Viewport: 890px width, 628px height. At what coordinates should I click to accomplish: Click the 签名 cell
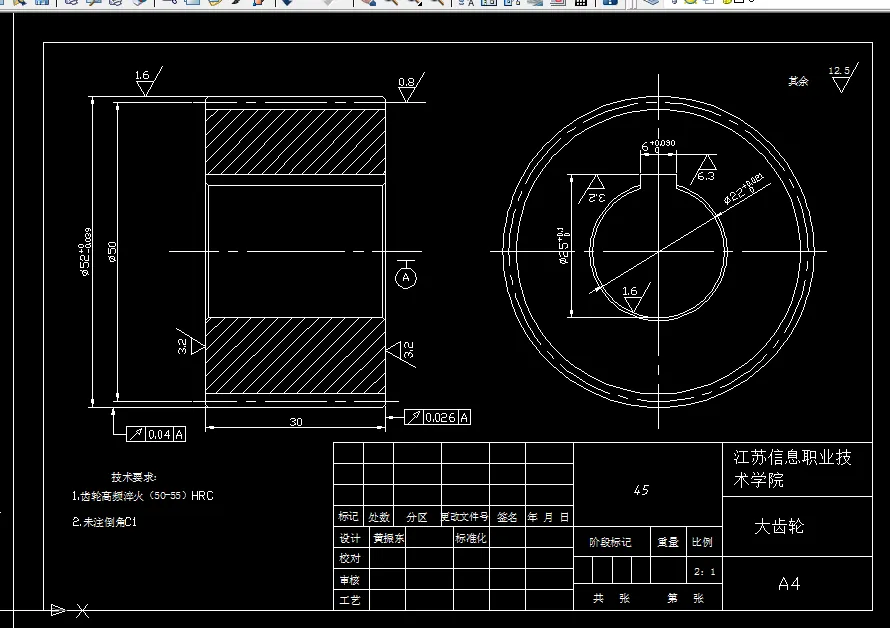coord(507,517)
